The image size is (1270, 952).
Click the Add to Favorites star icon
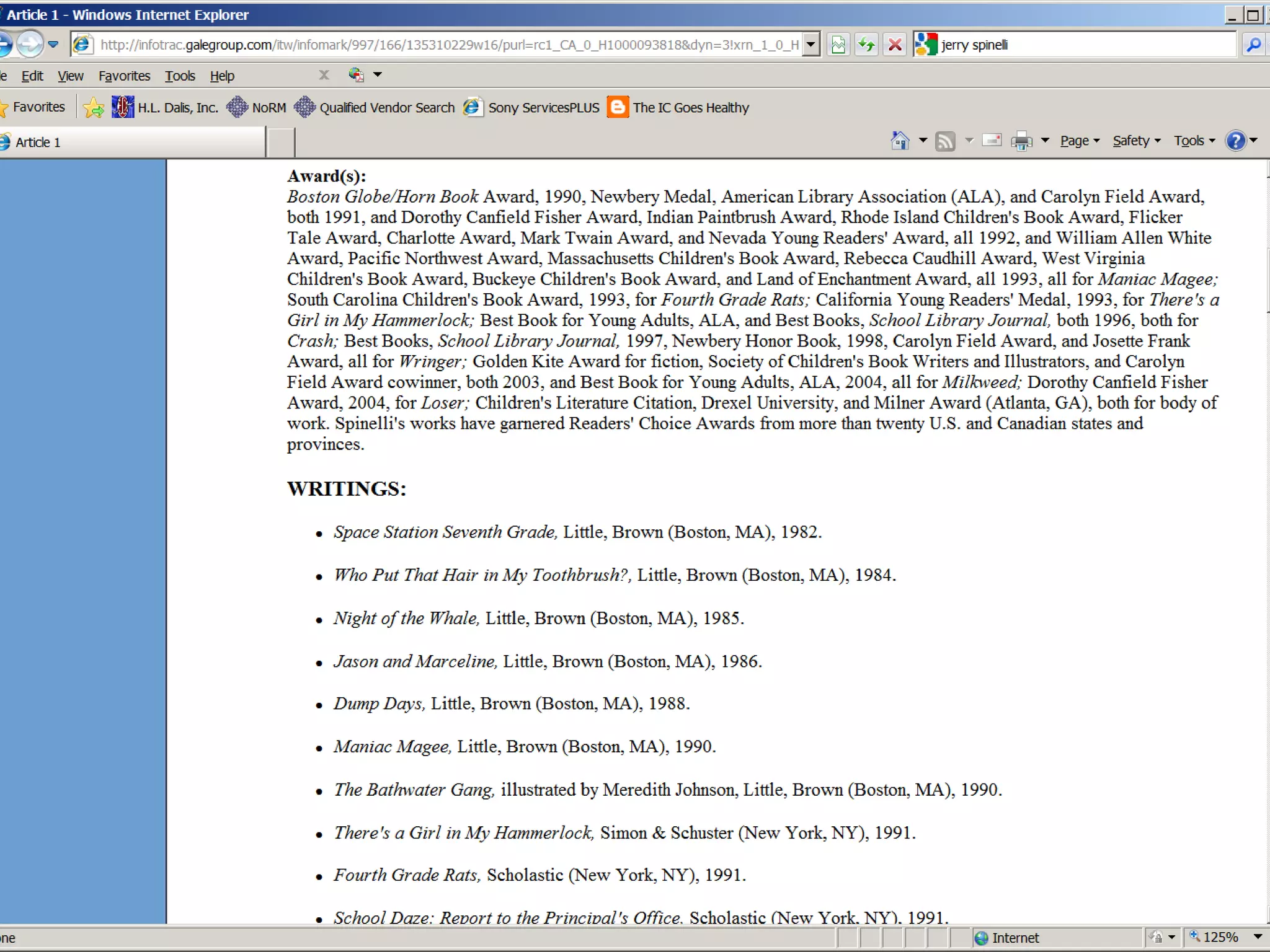94,108
